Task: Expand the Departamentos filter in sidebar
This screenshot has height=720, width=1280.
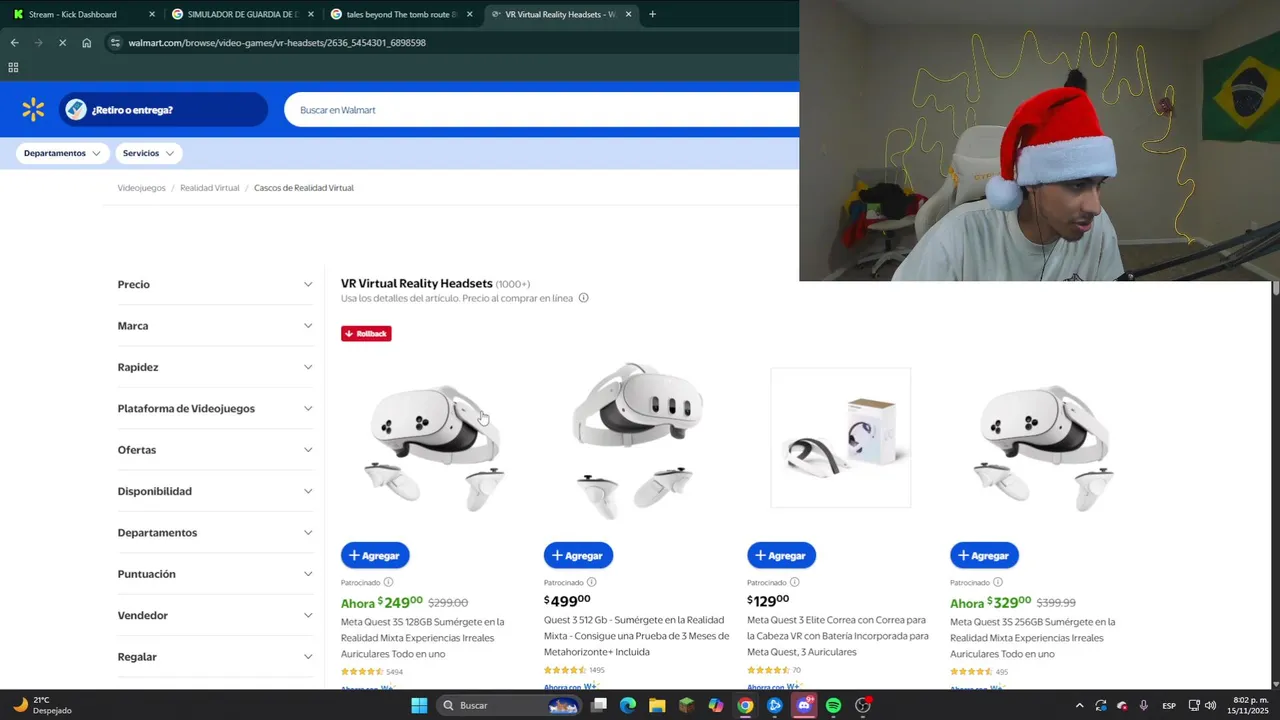Action: 215,532
